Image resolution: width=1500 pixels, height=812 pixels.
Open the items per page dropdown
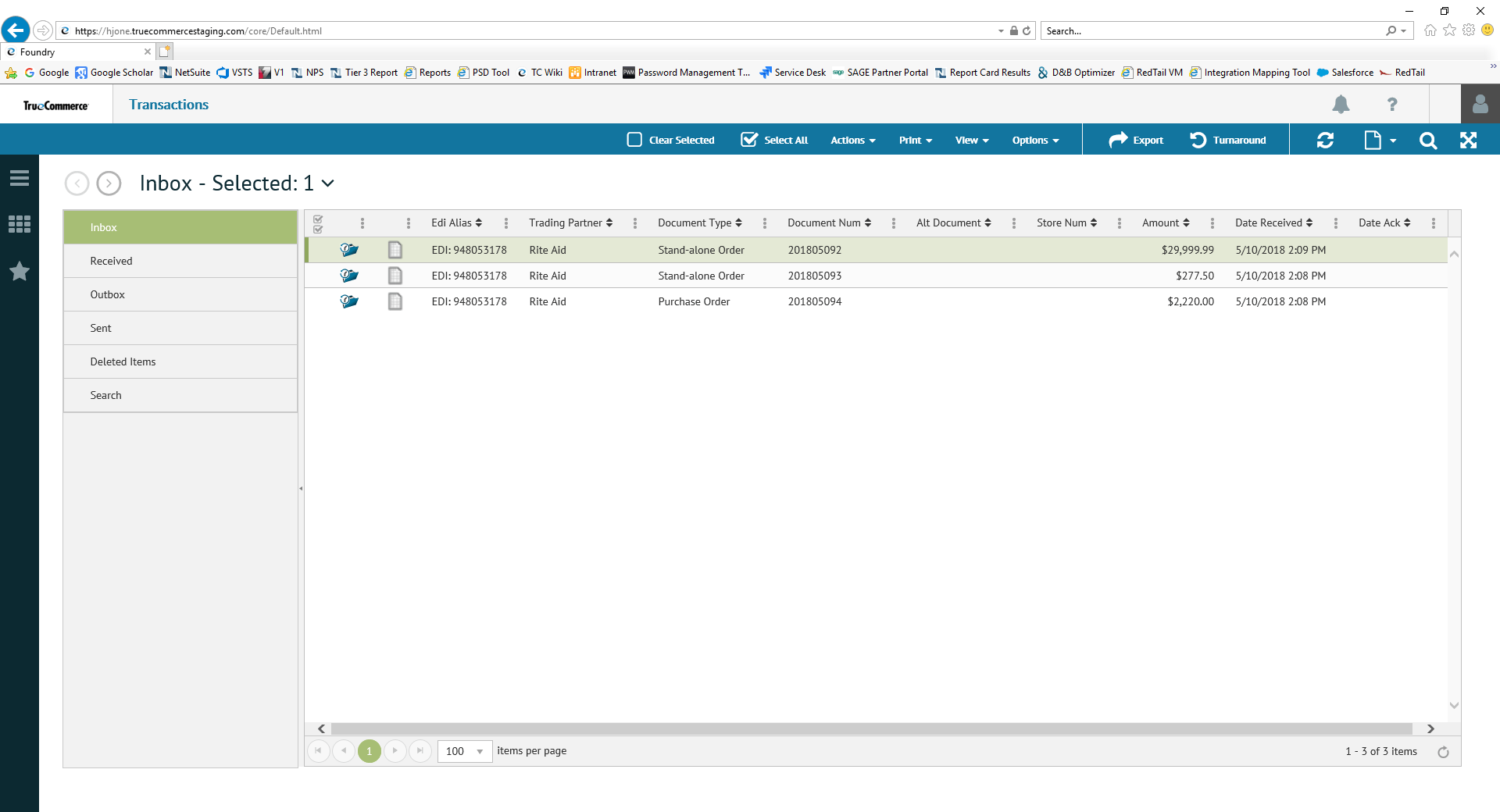(x=480, y=752)
